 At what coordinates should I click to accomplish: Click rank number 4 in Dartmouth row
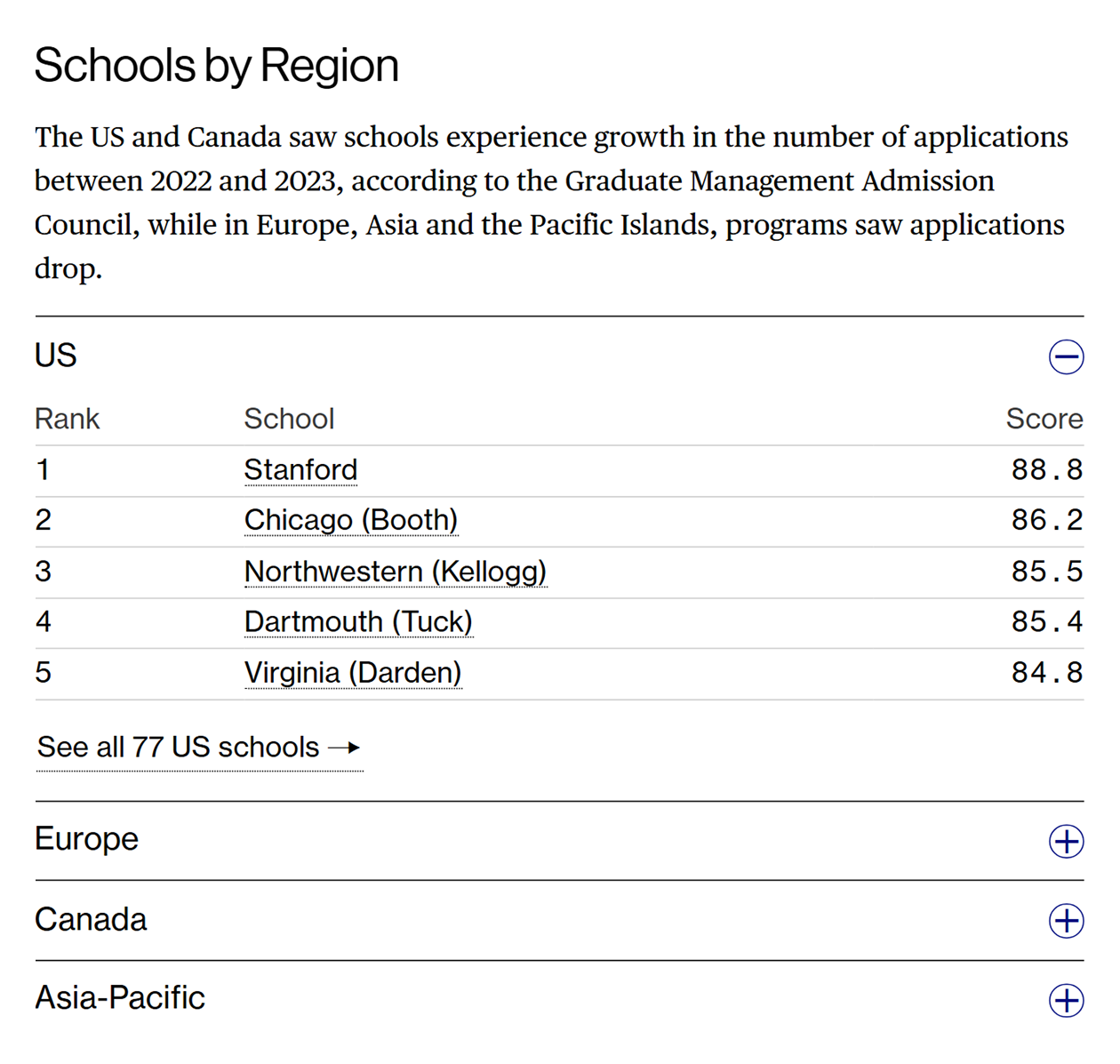point(43,622)
